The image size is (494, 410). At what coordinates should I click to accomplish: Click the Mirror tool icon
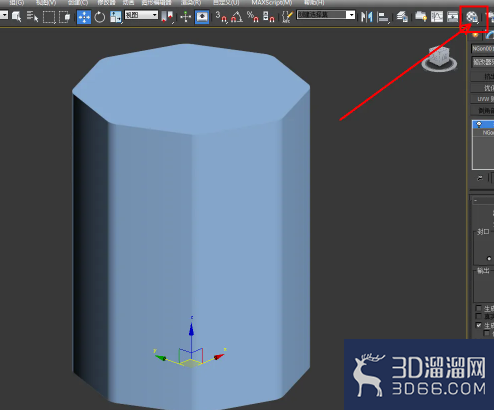367,17
